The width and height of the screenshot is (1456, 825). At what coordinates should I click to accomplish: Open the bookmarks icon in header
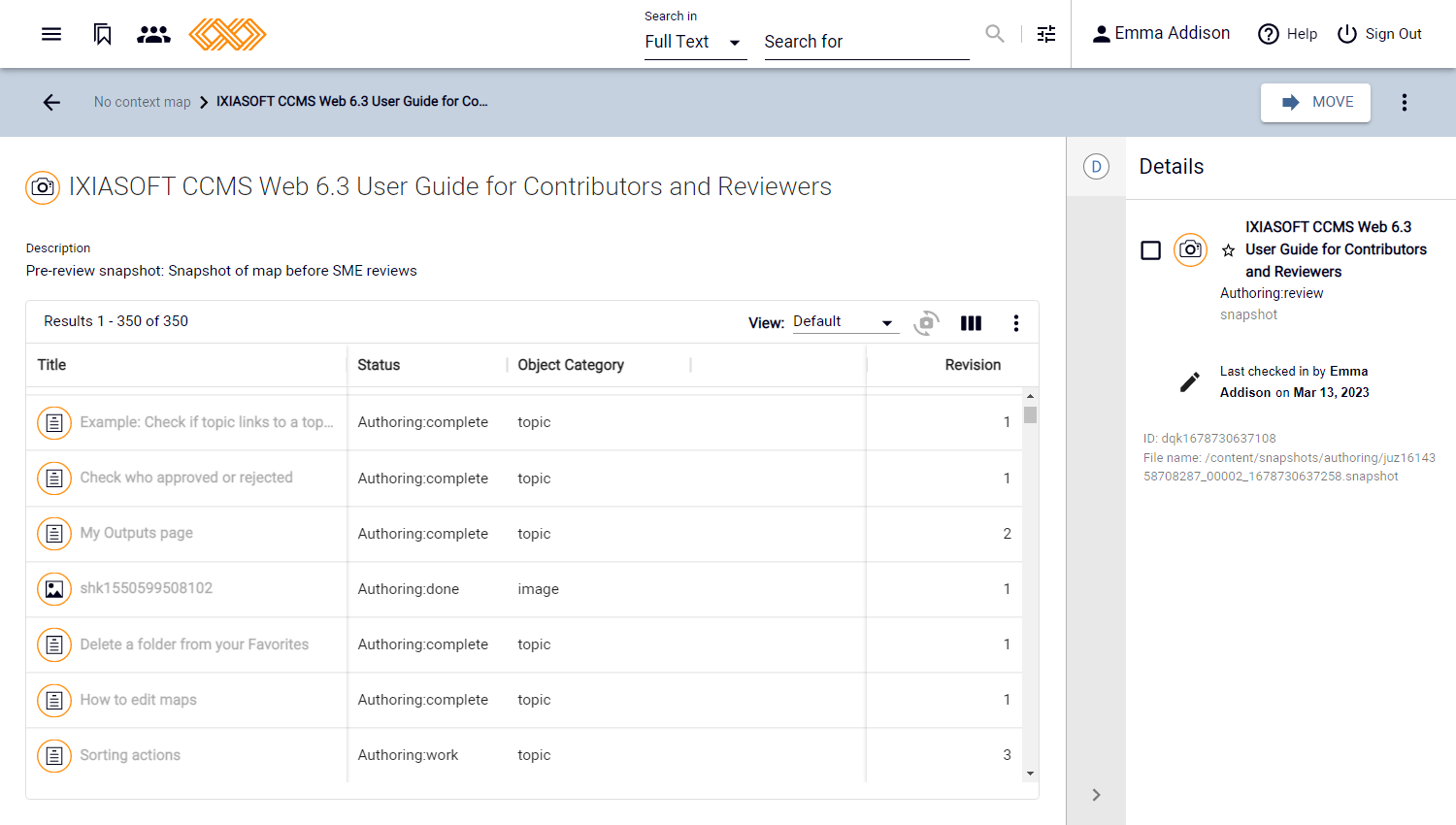click(x=103, y=34)
